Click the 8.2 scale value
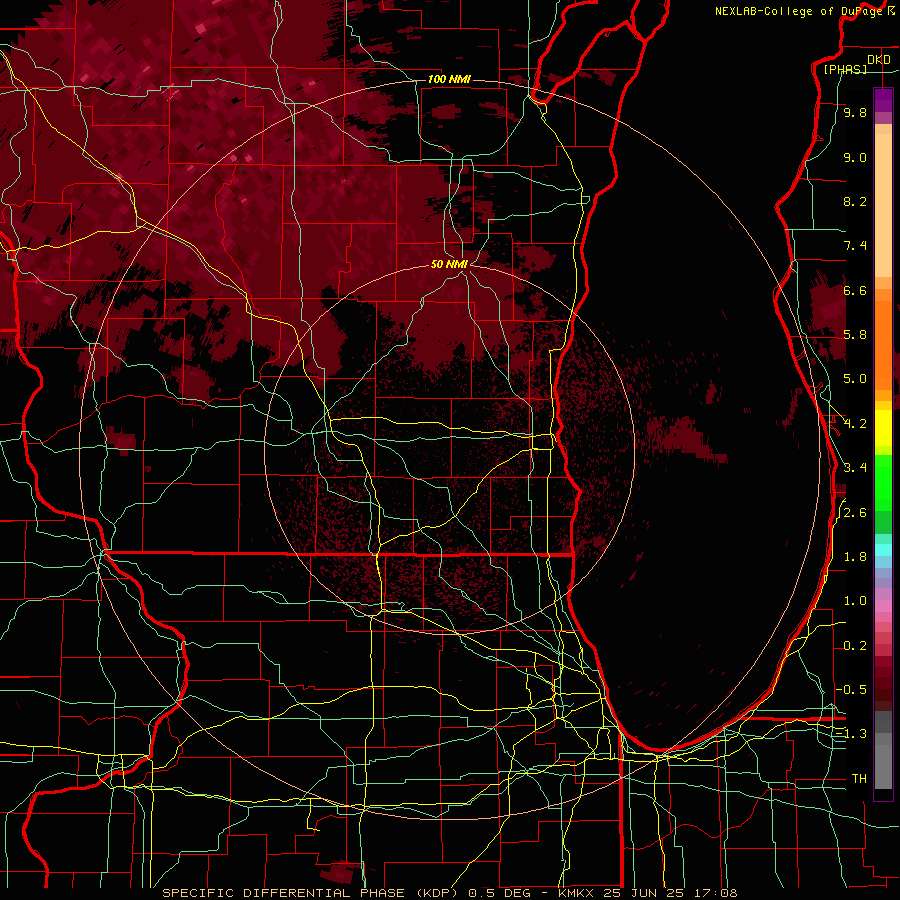 [855, 201]
